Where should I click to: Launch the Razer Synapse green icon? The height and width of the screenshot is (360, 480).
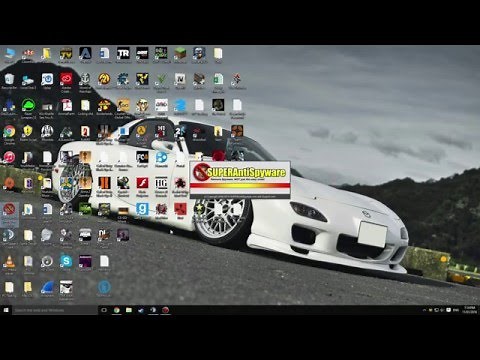(x=28, y=108)
